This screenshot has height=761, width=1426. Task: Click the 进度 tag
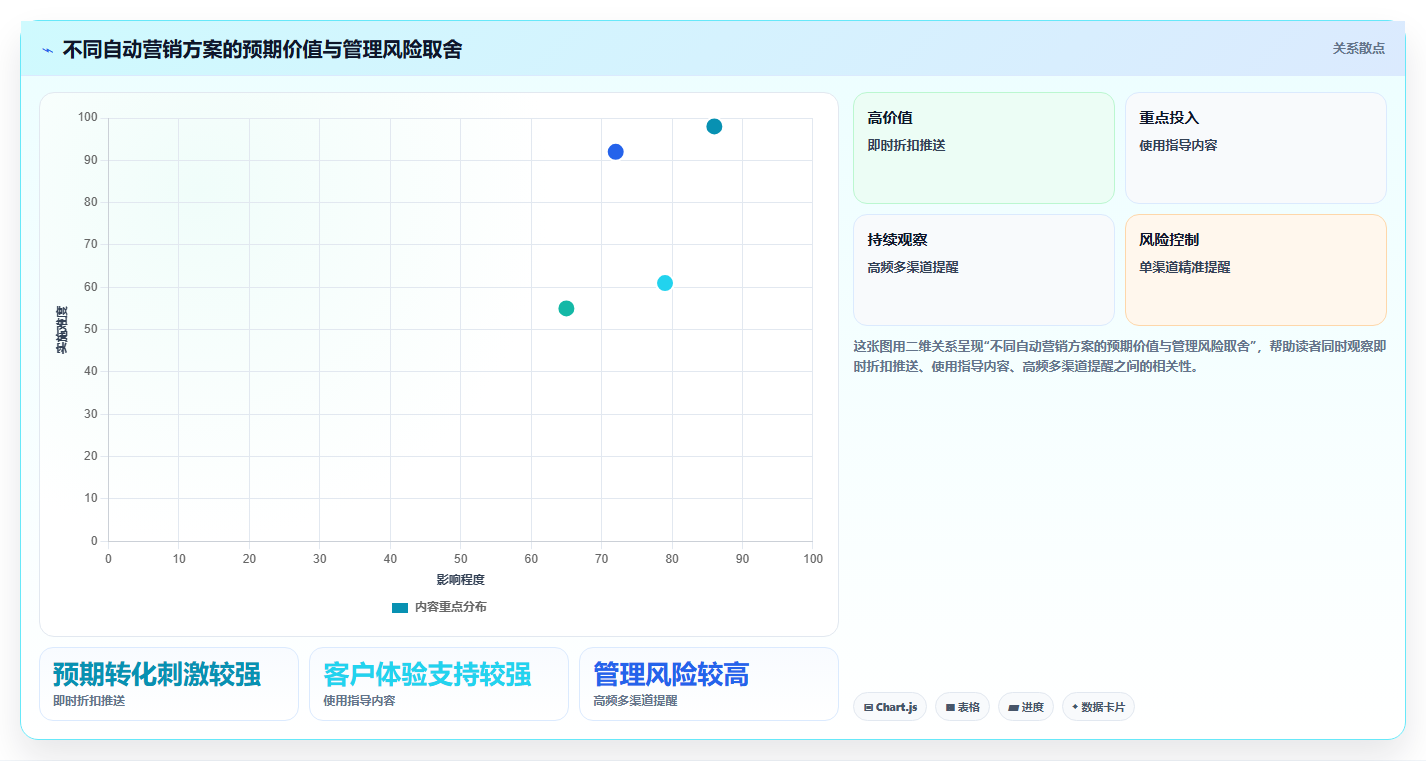pos(1026,707)
